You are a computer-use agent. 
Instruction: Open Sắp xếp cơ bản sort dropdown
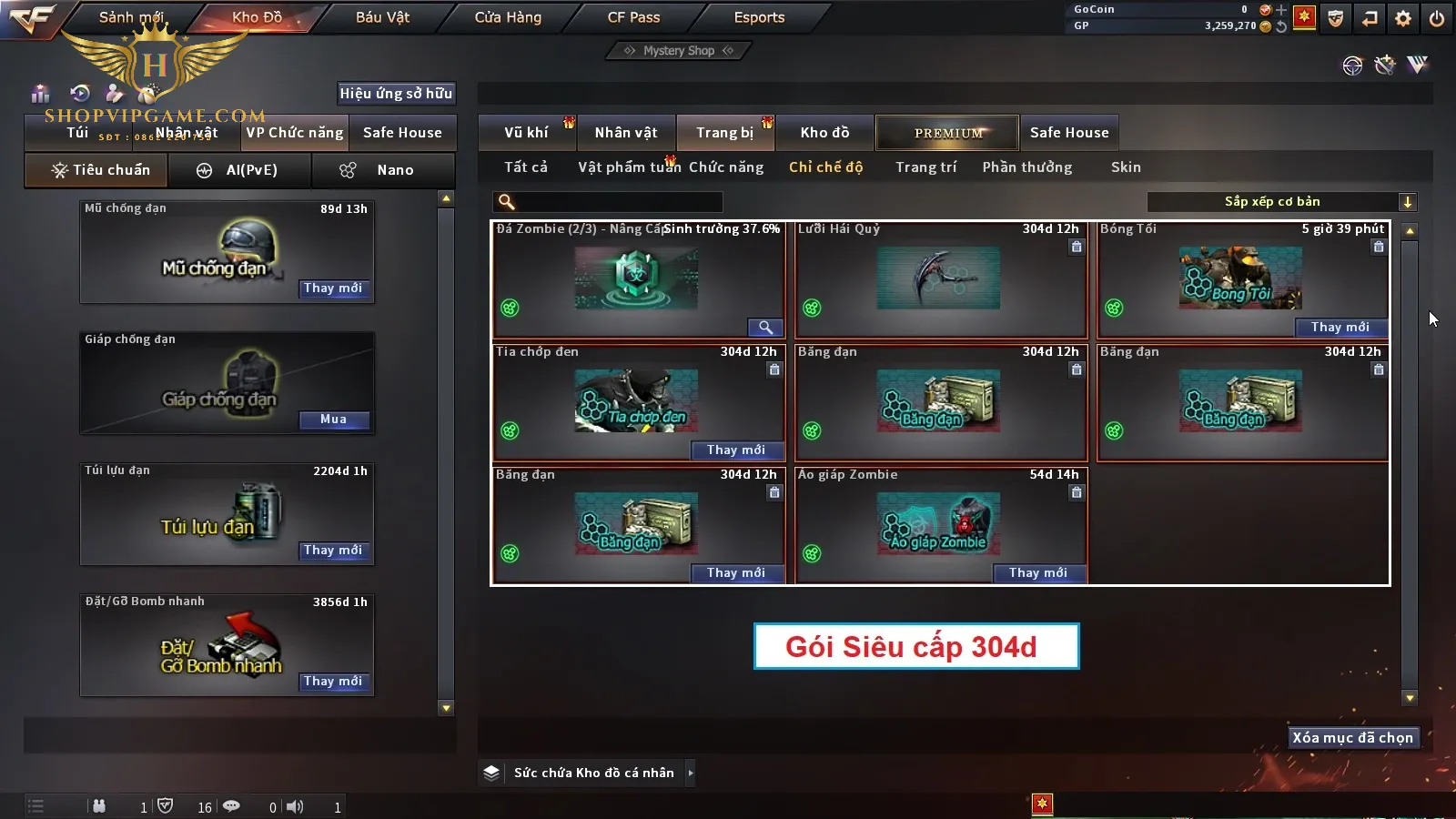coord(1282,202)
